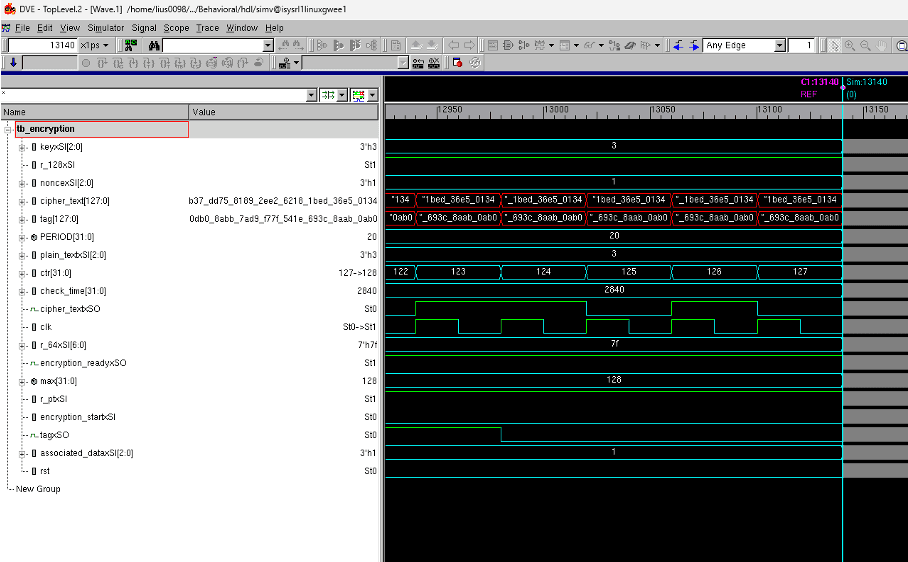Click the find next binoculars arrow icon
The height and width of the screenshot is (562, 908).
tap(298, 45)
